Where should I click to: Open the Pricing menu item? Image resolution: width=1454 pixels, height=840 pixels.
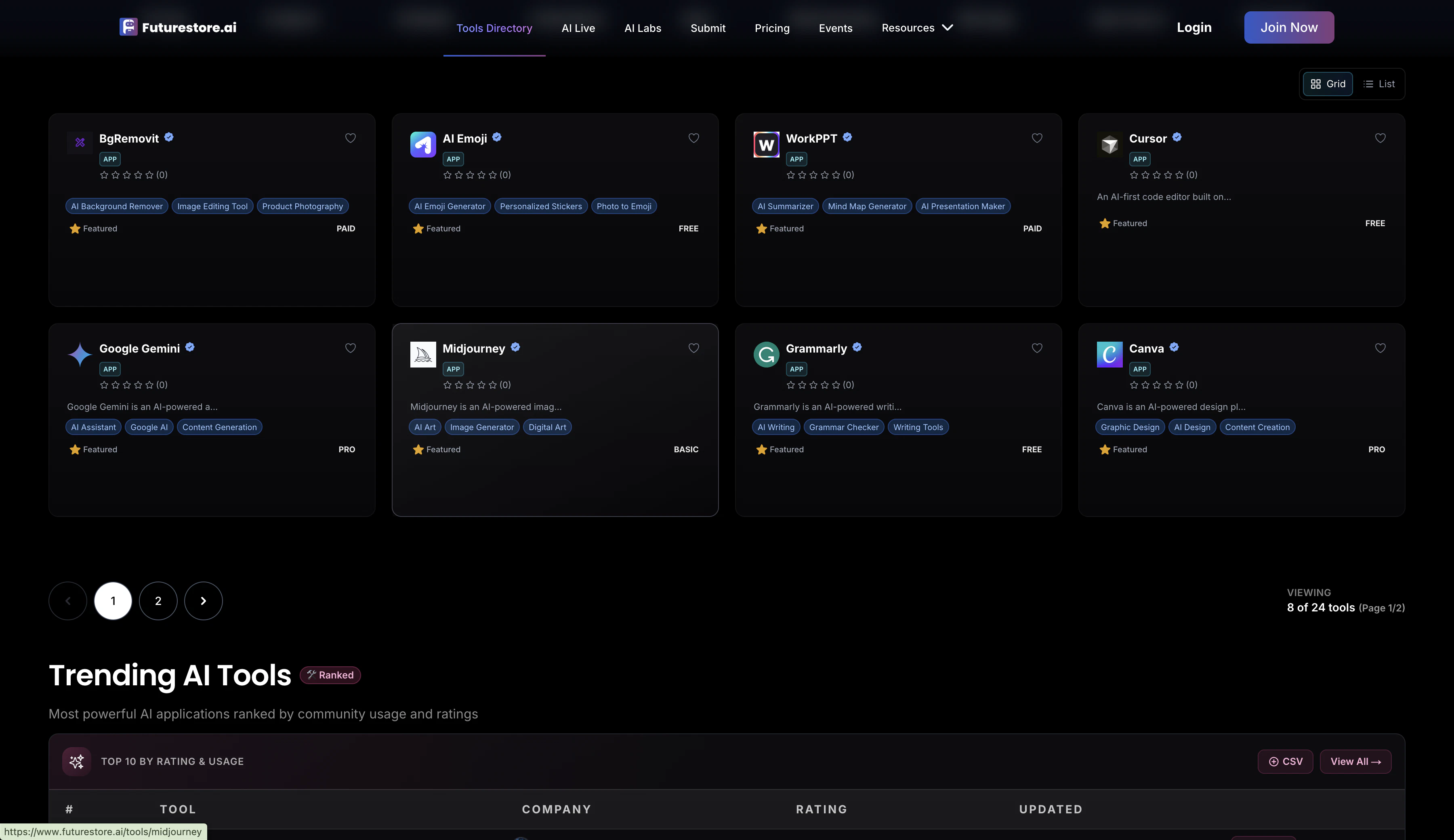(x=772, y=28)
